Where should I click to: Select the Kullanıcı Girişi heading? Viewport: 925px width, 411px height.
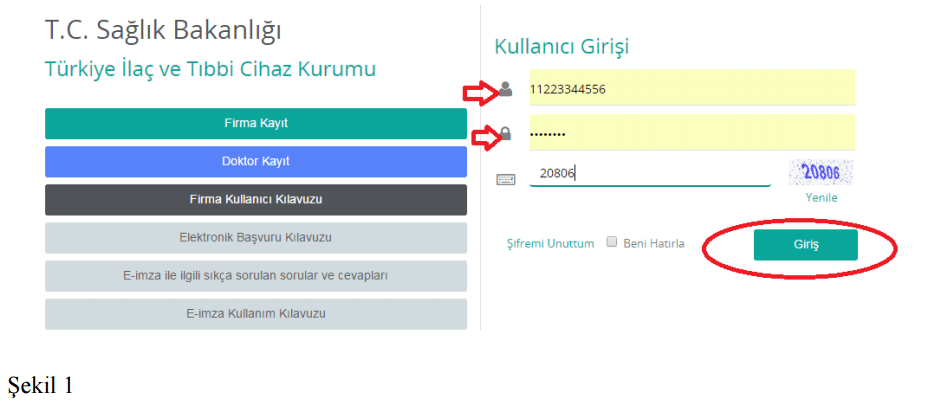tap(562, 46)
